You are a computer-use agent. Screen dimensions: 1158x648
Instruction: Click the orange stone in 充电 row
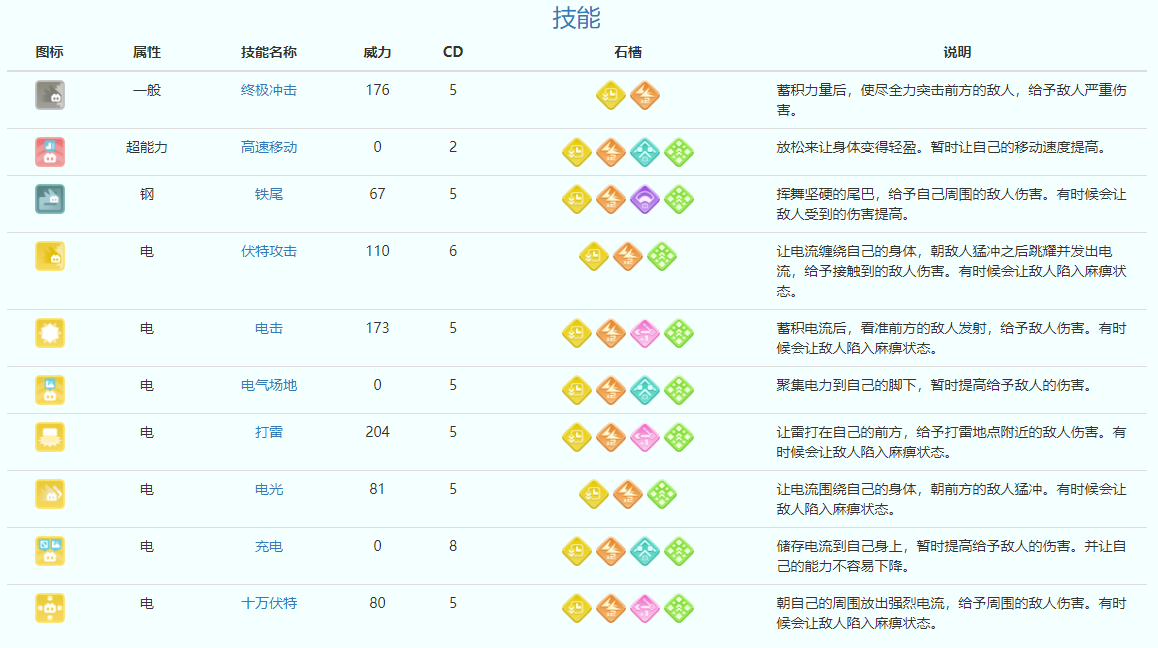pyautogui.click(x=611, y=551)
